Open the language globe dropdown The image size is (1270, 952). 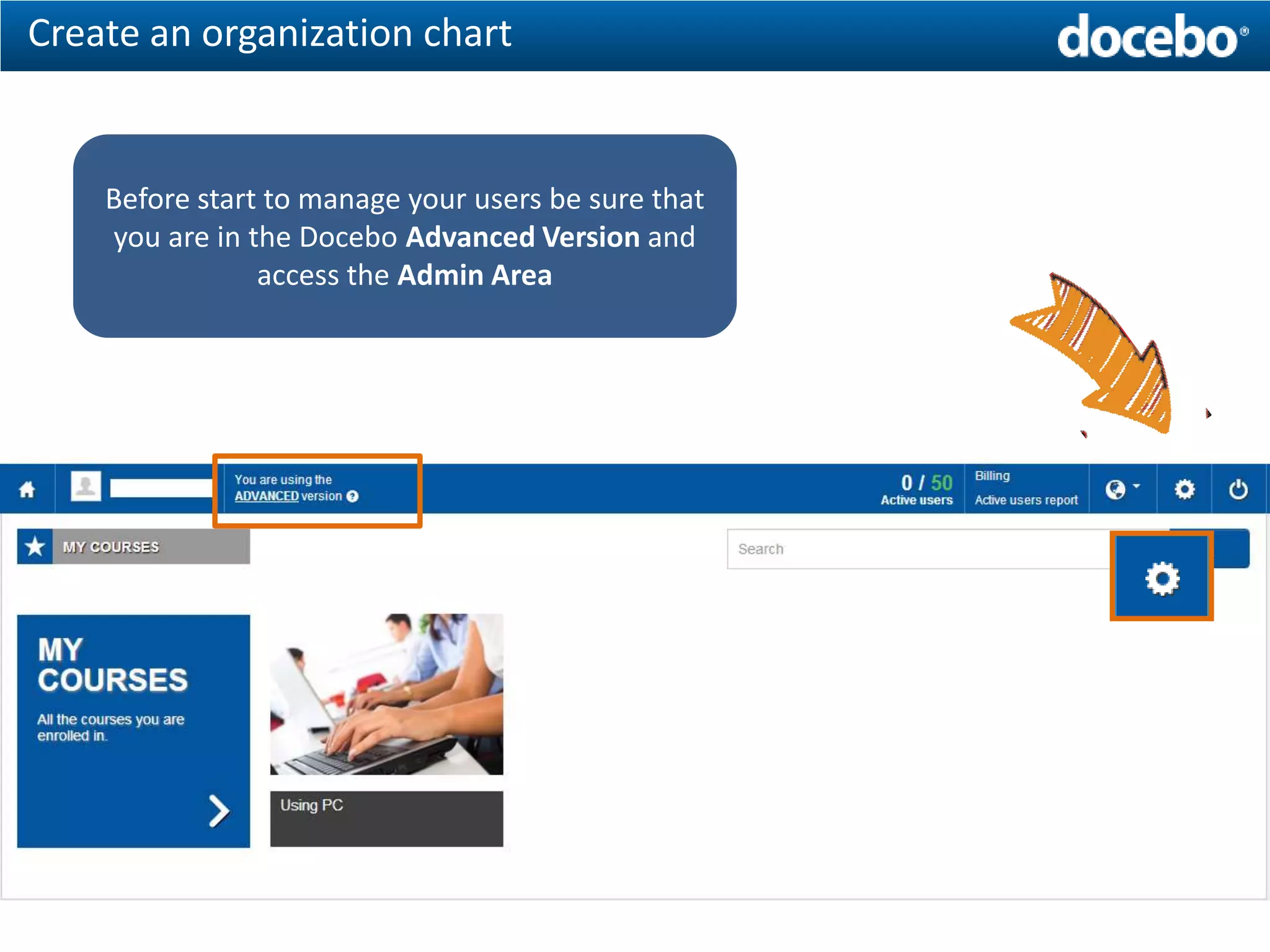tap(1122, 489)
